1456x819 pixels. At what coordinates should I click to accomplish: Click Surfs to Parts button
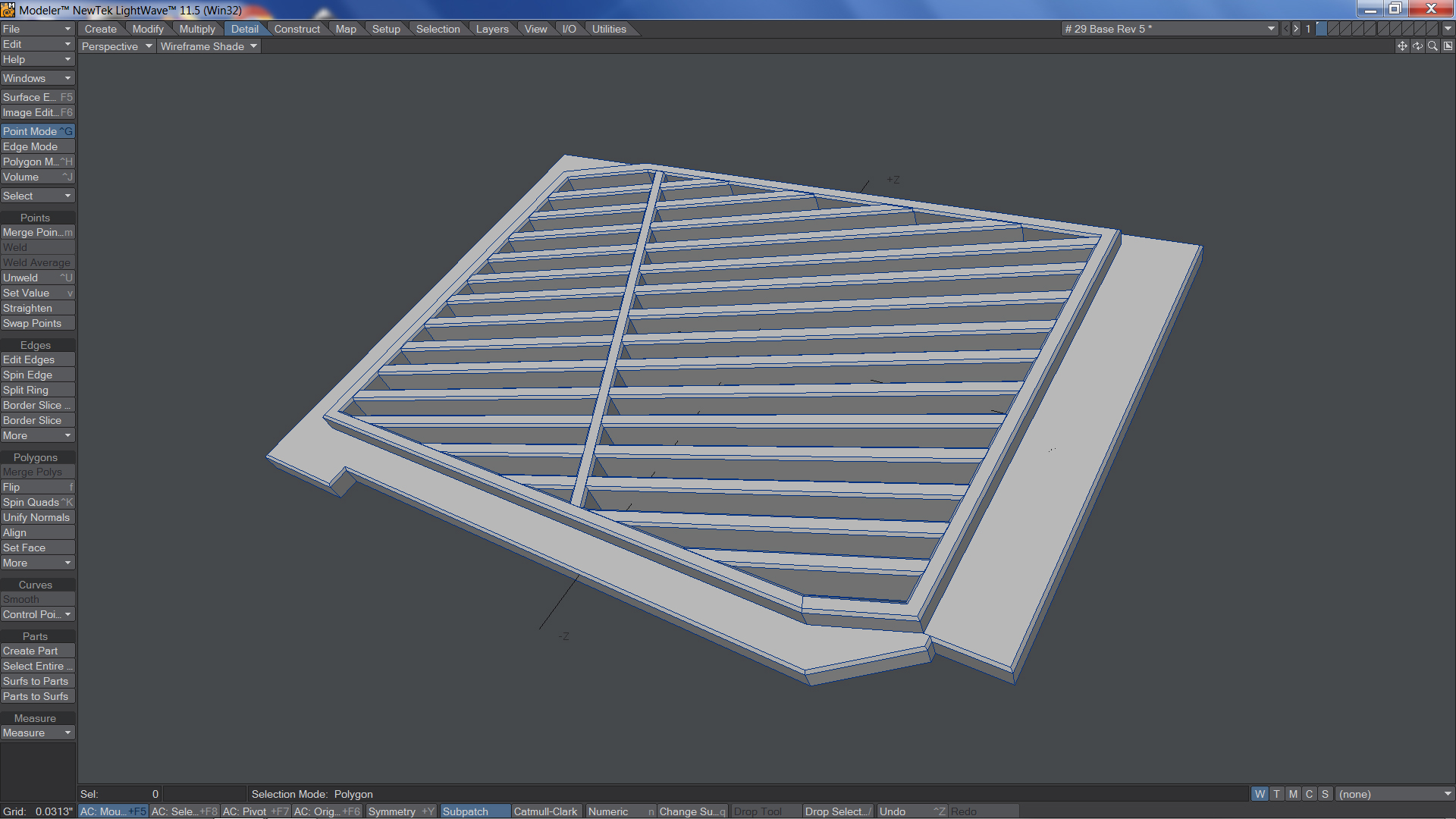click(37, 681)
